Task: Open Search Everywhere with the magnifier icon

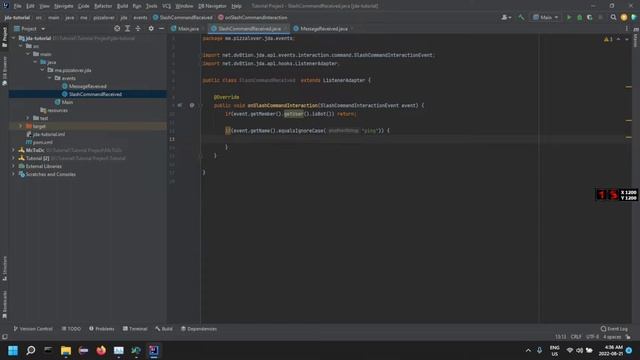Action: coord(613,18)
